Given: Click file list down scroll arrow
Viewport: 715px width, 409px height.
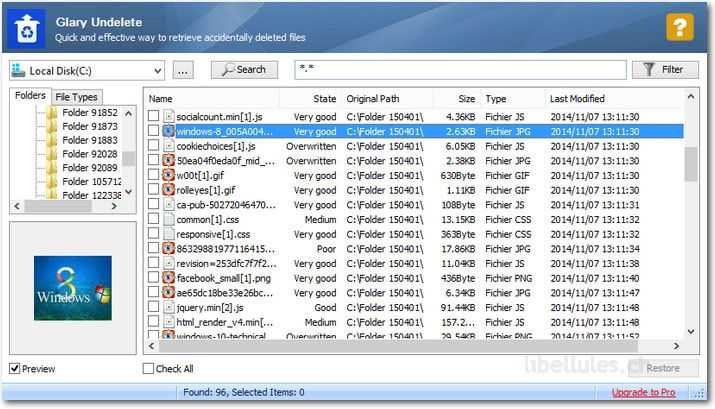Looking at the screenshot, I should [691, 331].
